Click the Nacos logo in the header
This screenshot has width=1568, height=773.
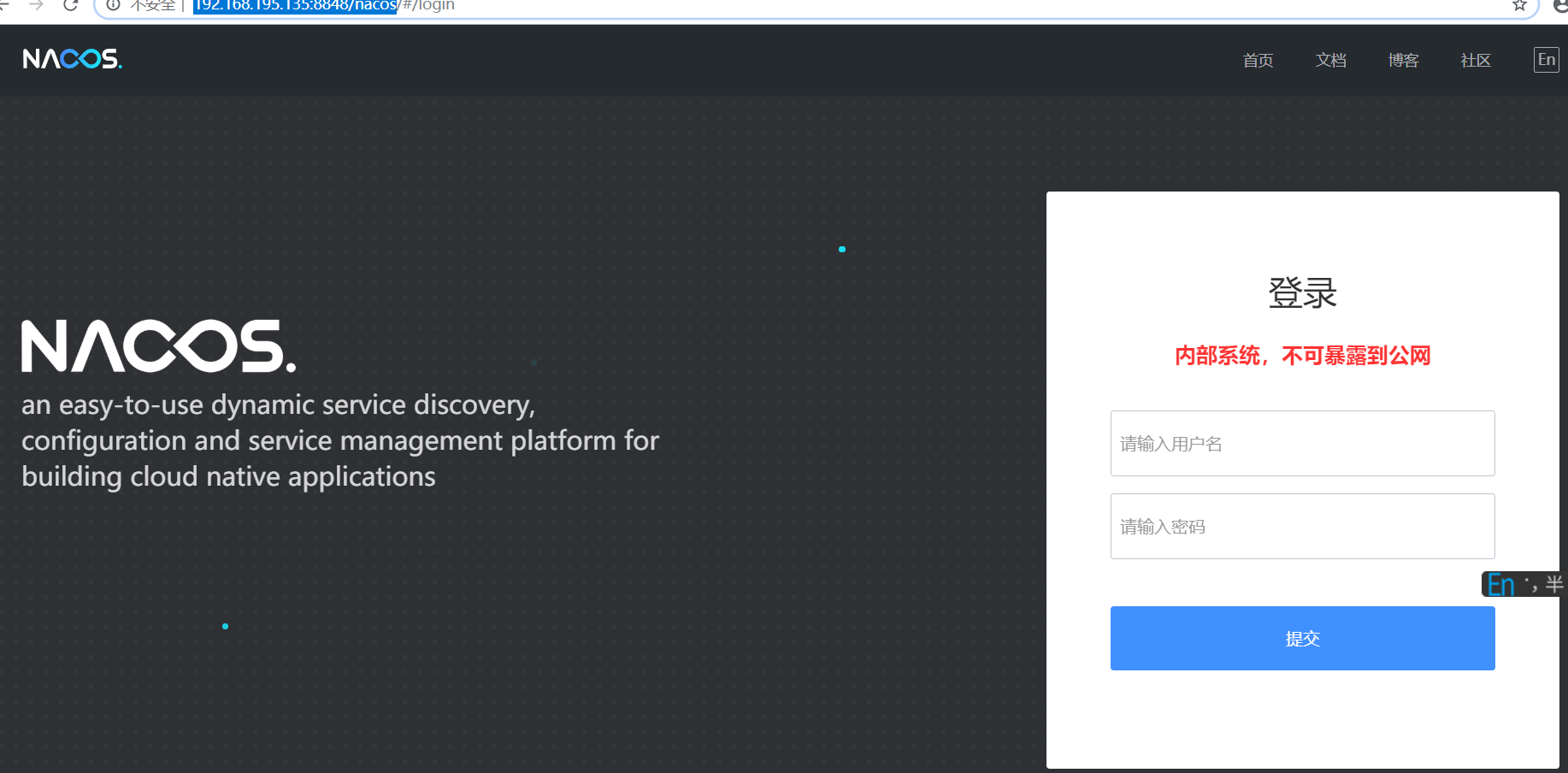(73, 59)
